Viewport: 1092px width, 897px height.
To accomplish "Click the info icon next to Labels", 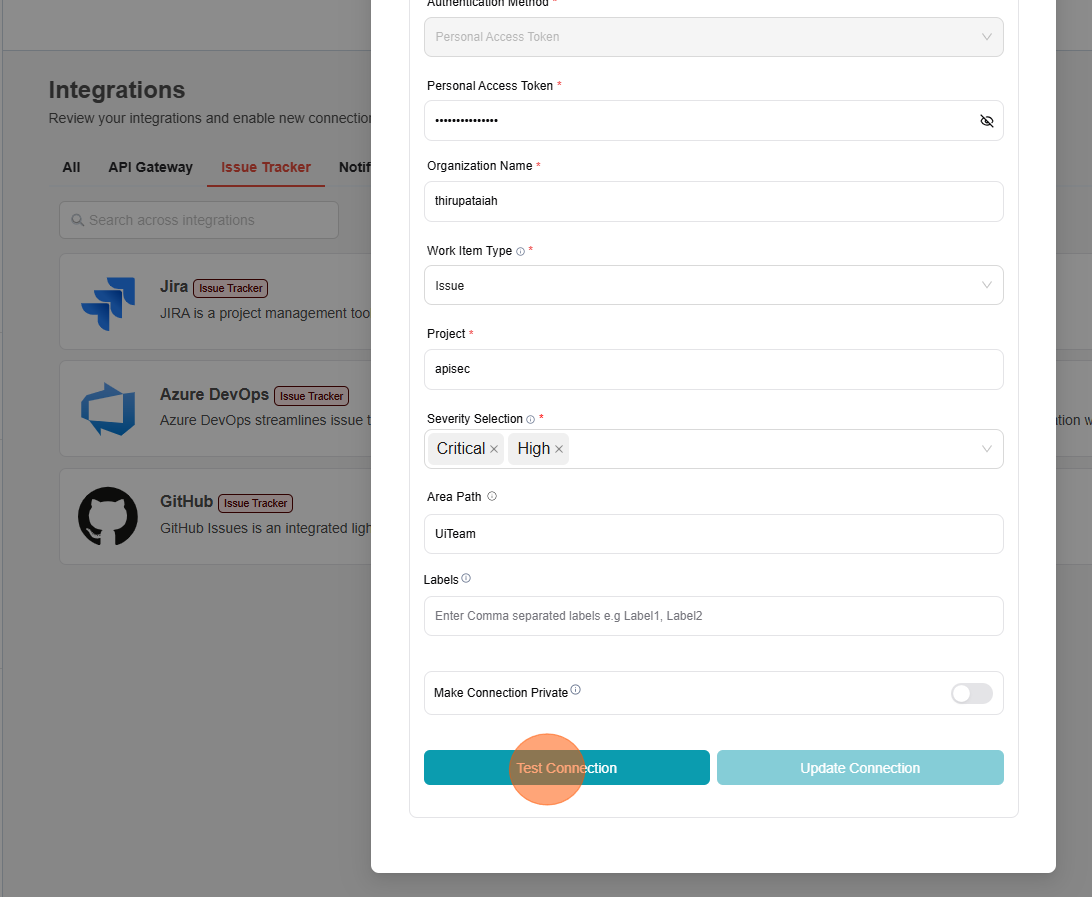I will click(x=466, y=579).
